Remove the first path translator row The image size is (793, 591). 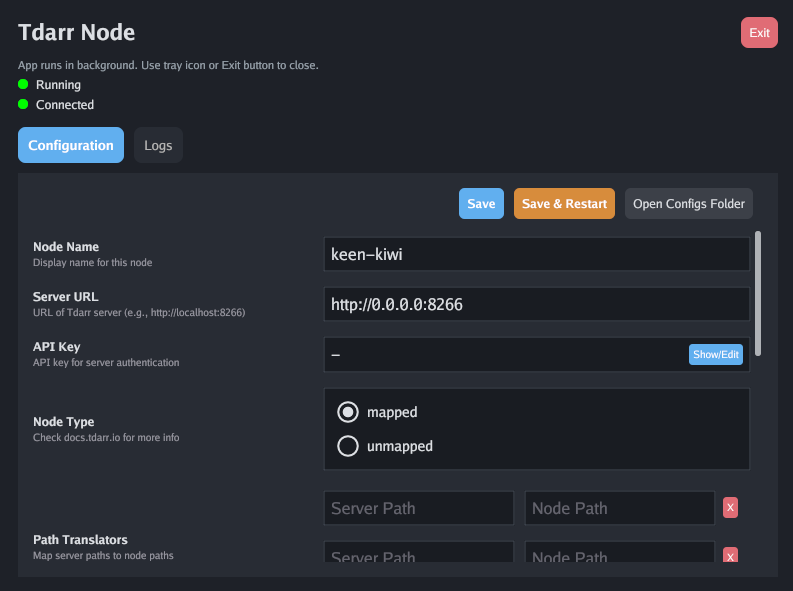coord(731,508)
